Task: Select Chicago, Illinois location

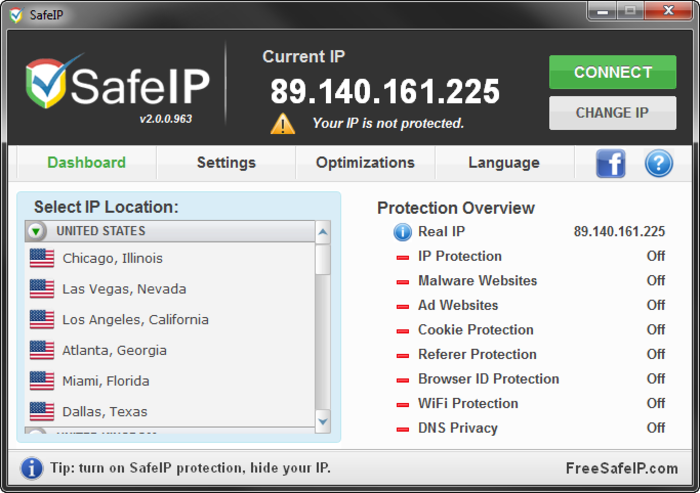Action: pos(170,258)
